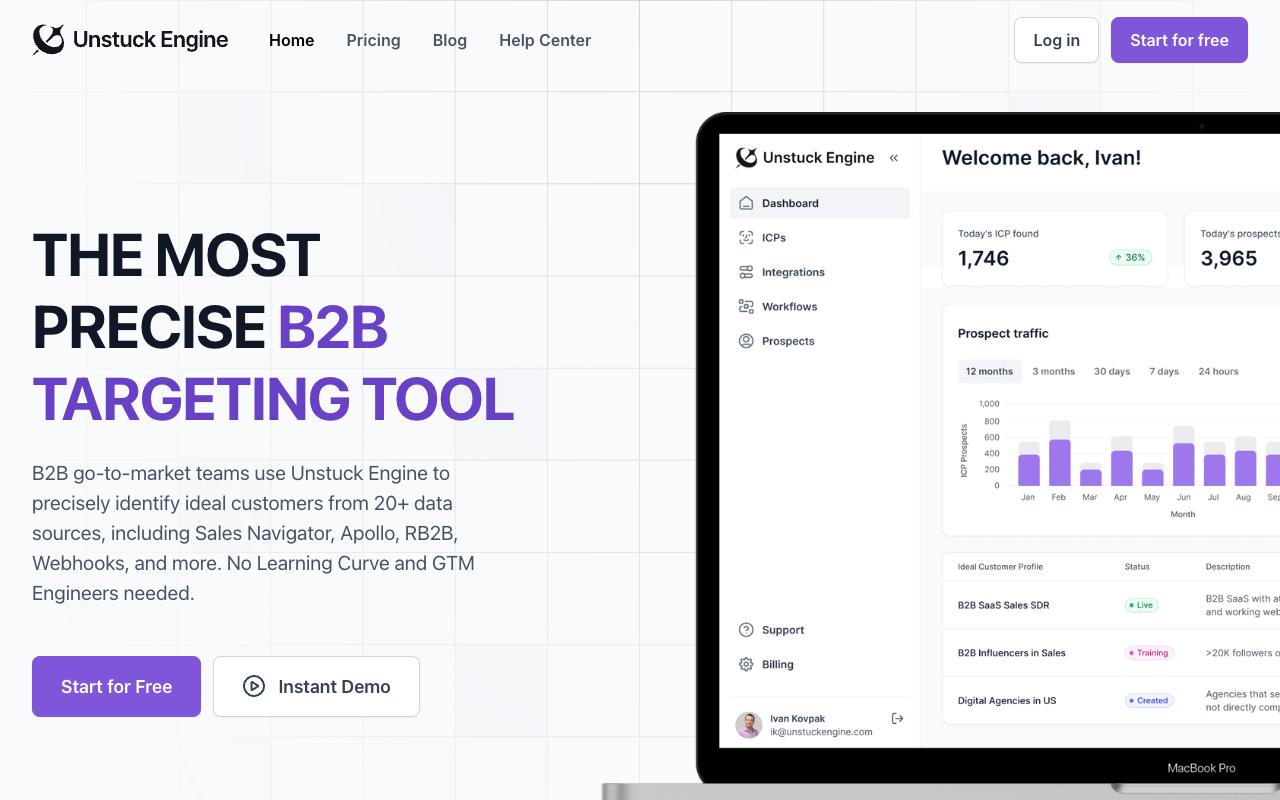1280x800 pixels.
Task: Open the B2B SaaS Sales SDR row
Action: point(1111,605)
